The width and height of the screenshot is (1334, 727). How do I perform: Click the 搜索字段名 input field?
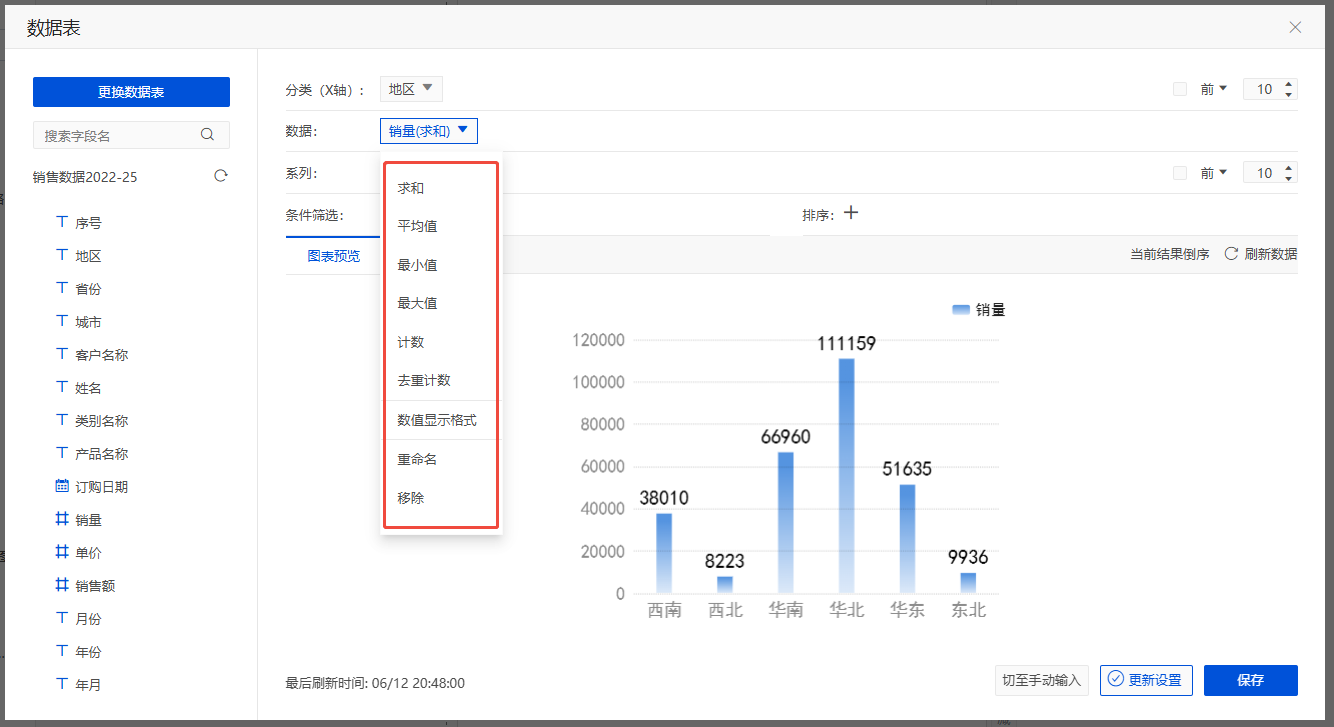[131, 135]
